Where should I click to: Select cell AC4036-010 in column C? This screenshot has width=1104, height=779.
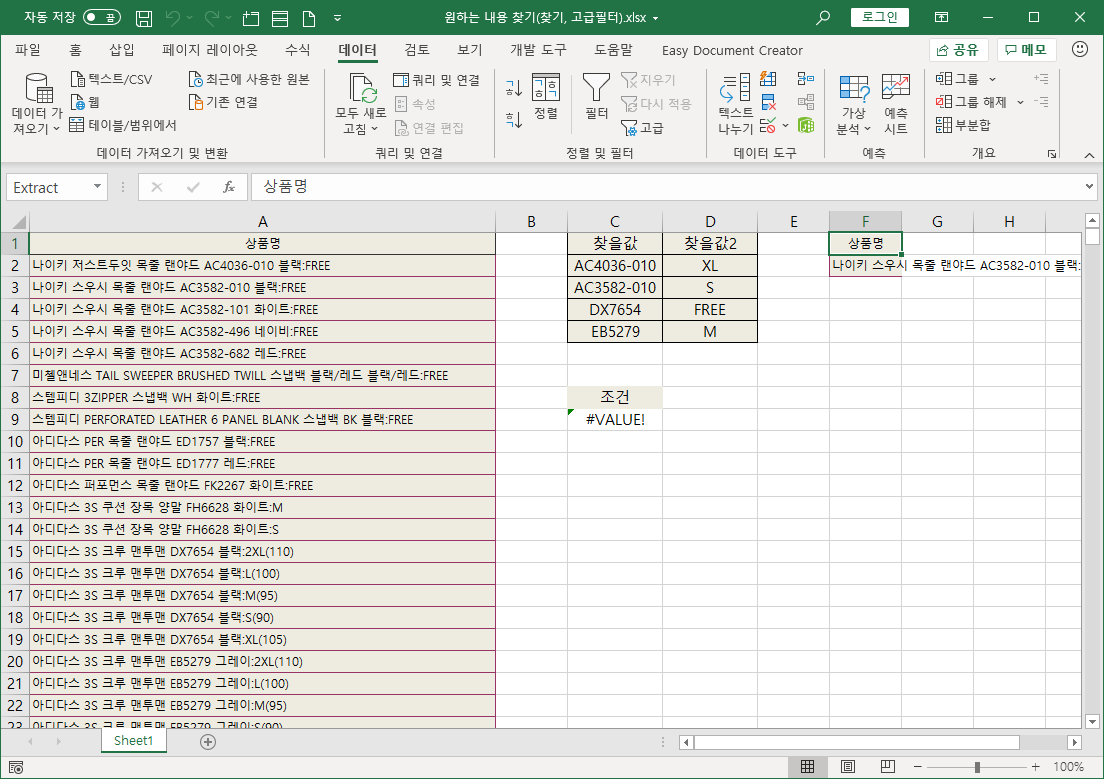point(615,266)
